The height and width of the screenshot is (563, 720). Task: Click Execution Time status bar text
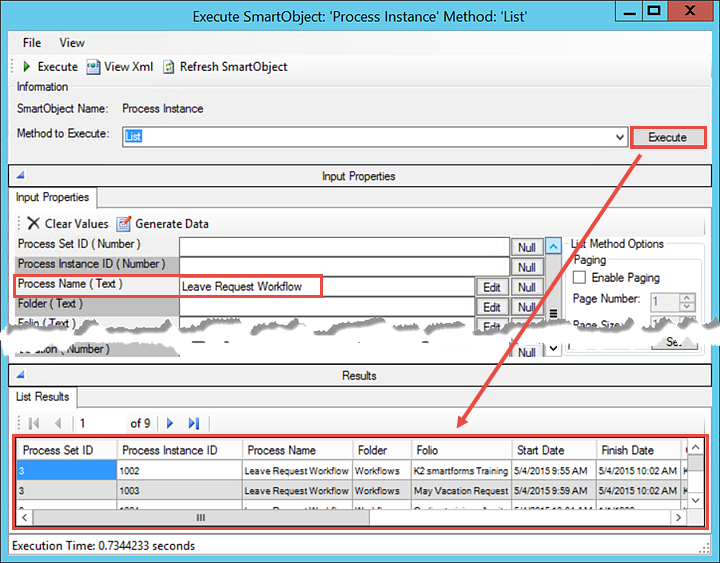click(104, 546)
